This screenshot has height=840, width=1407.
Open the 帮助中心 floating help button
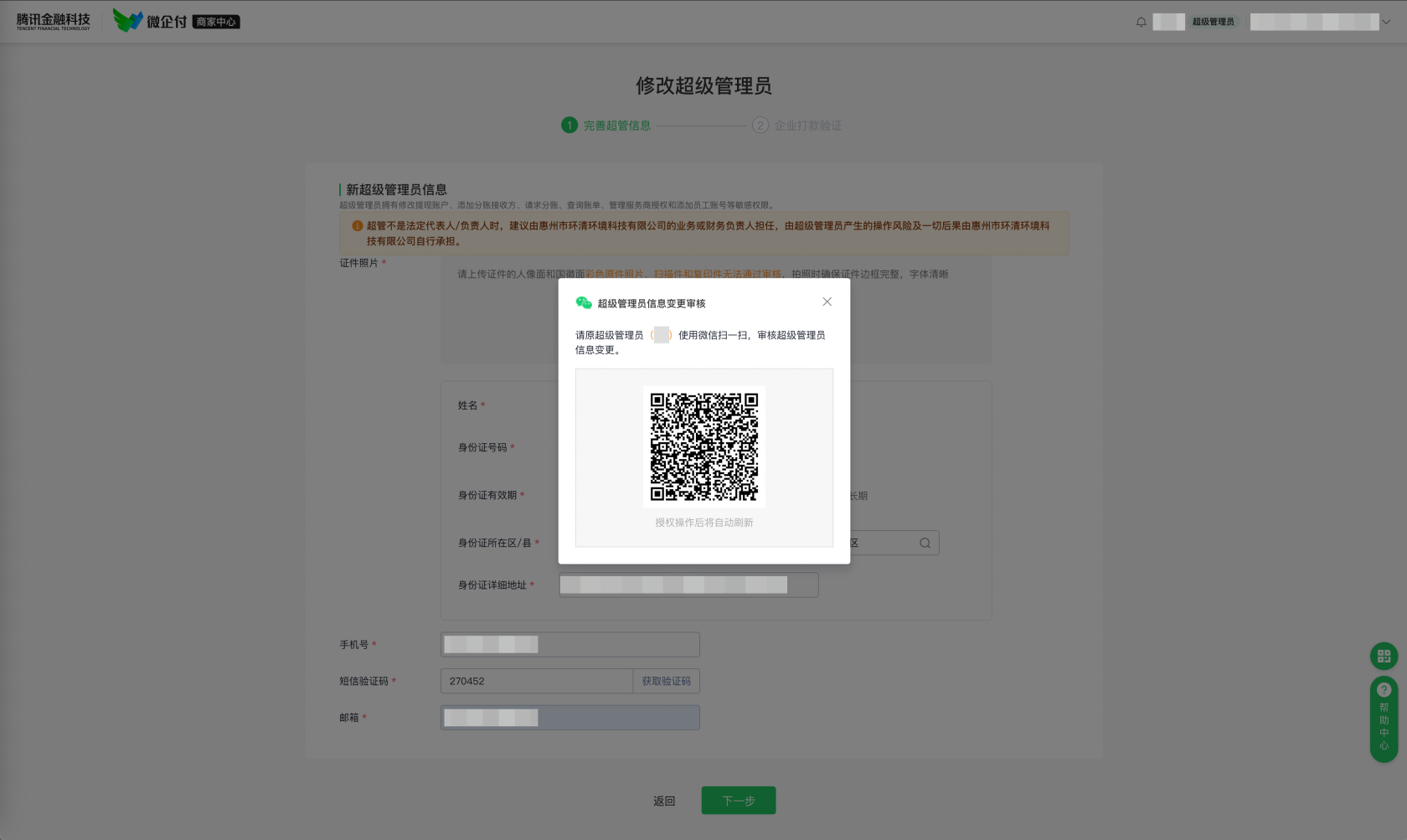tap(1384, 719)
